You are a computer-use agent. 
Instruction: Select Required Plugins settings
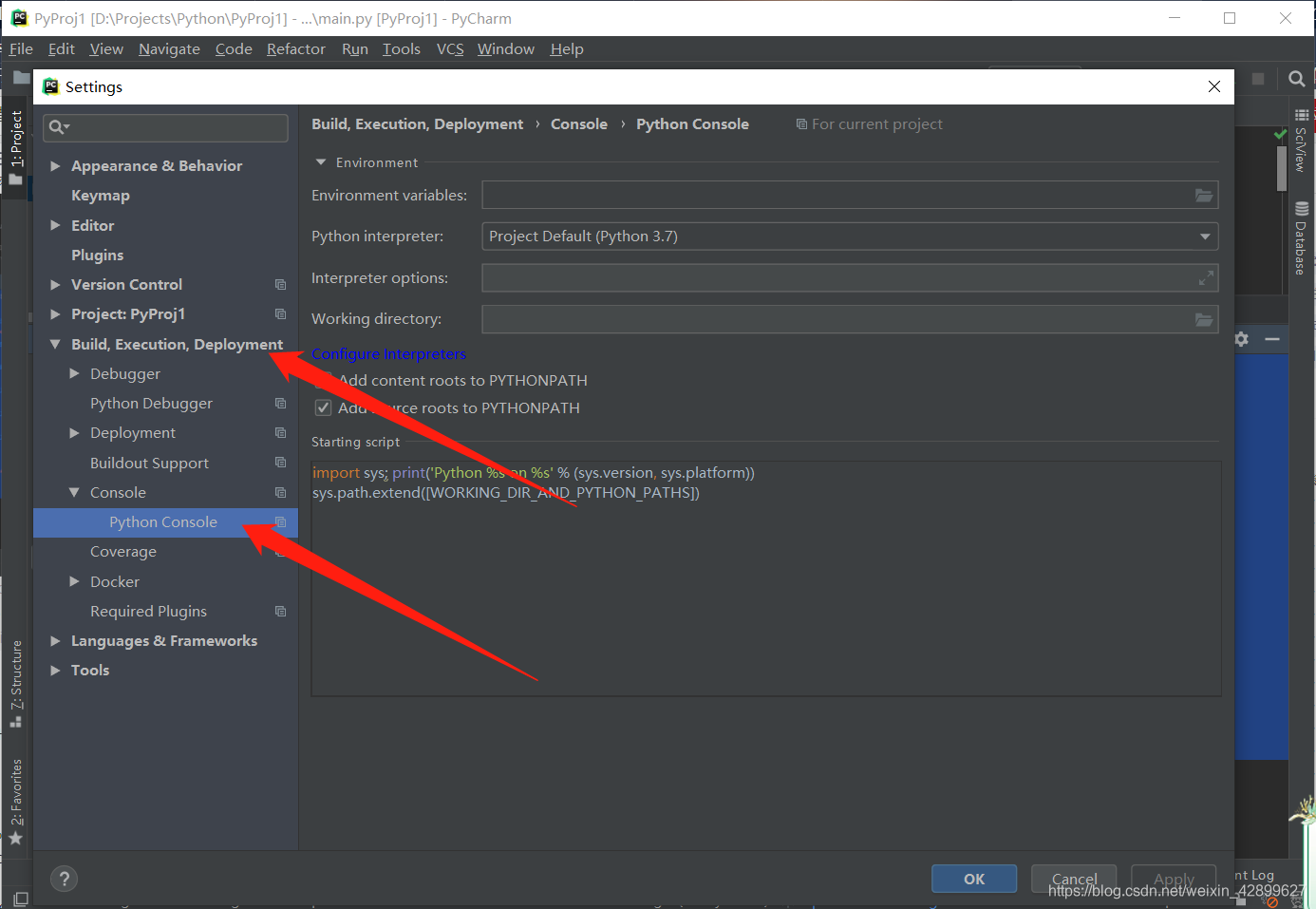(x=148, y=612)
